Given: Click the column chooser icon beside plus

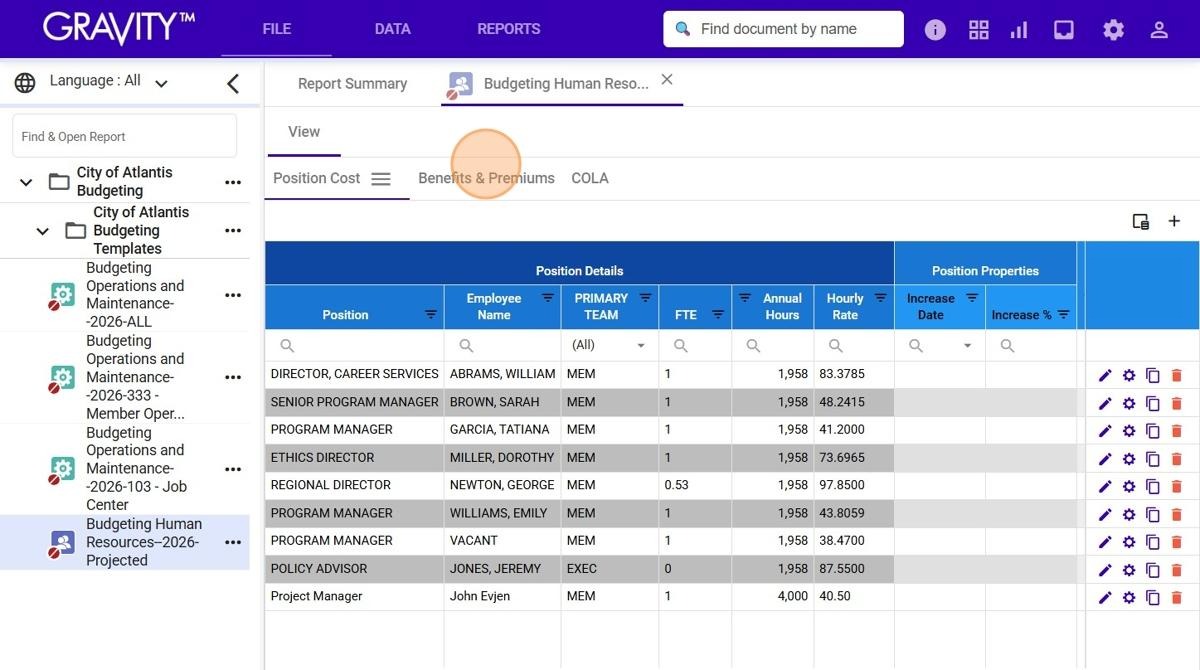Looking at the screenshot, I should 1141,221.
